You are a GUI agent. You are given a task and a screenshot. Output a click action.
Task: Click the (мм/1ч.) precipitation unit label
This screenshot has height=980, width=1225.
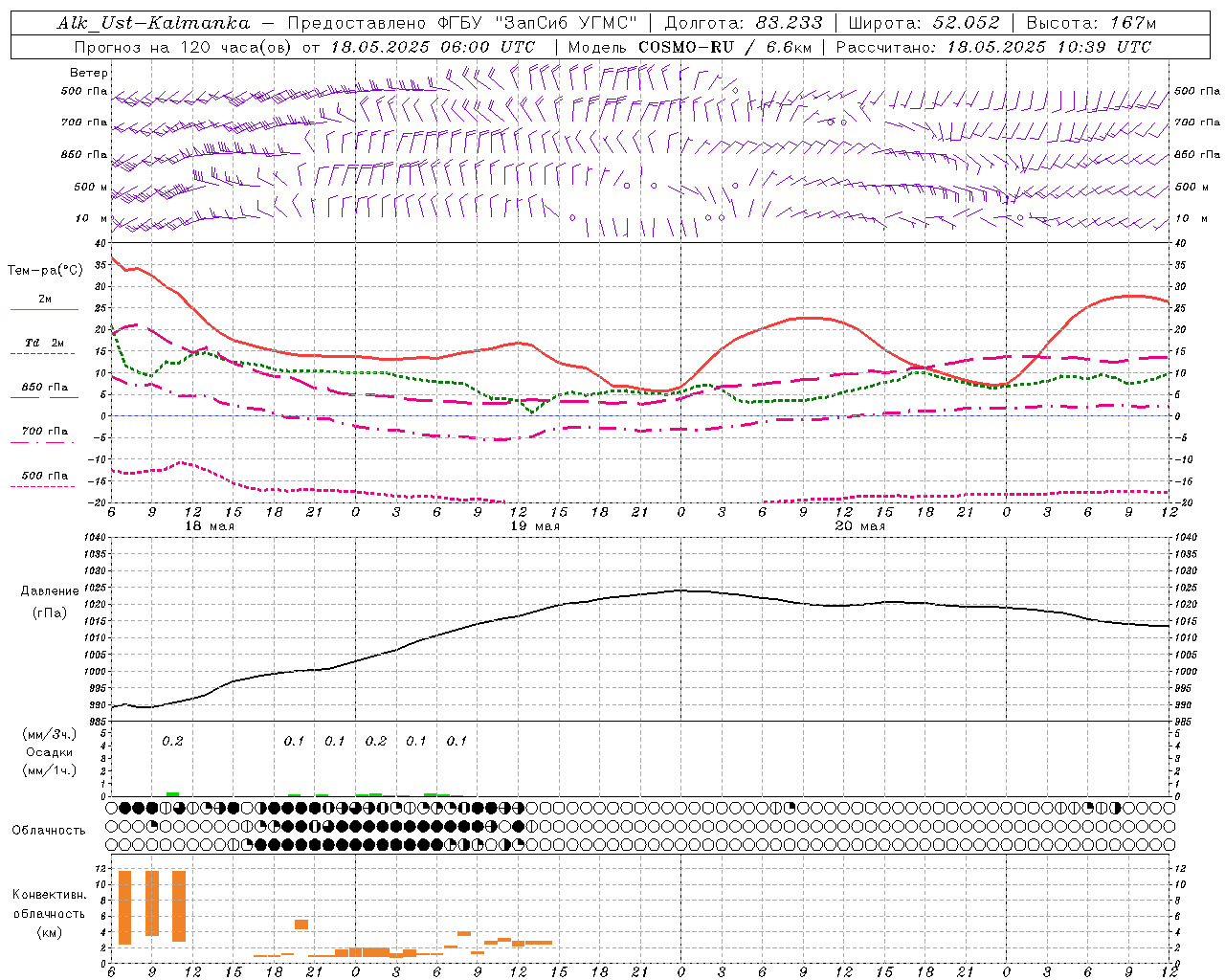point(50,769)
